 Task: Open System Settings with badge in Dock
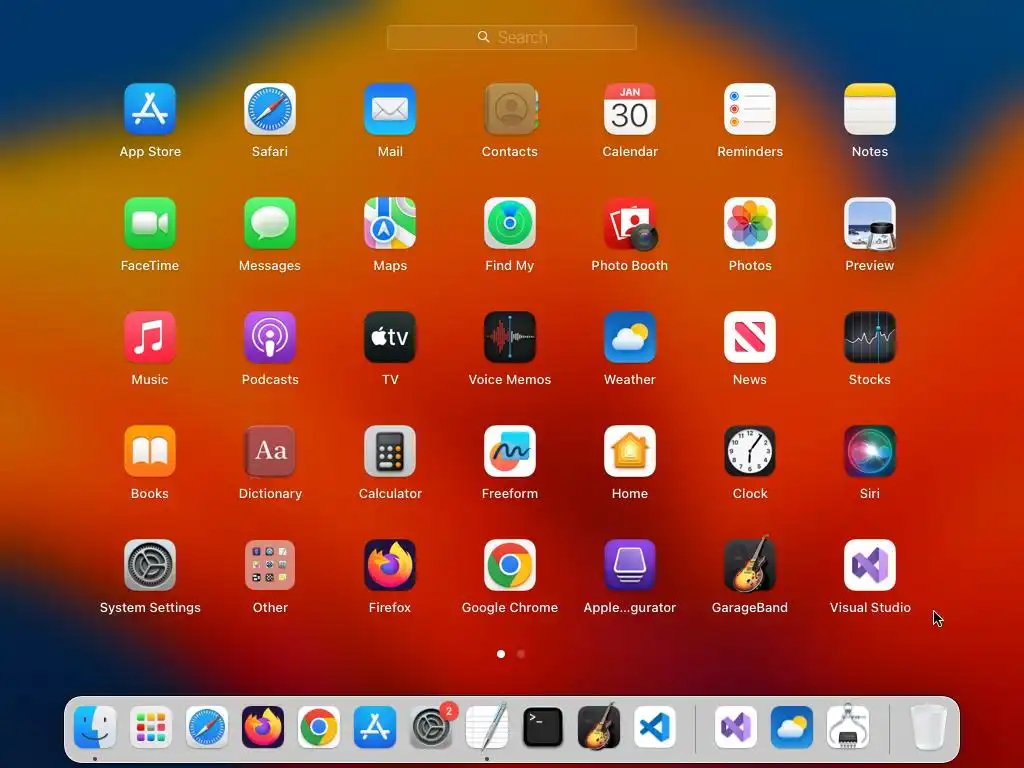pyautogui.click(x=431, y=727)
